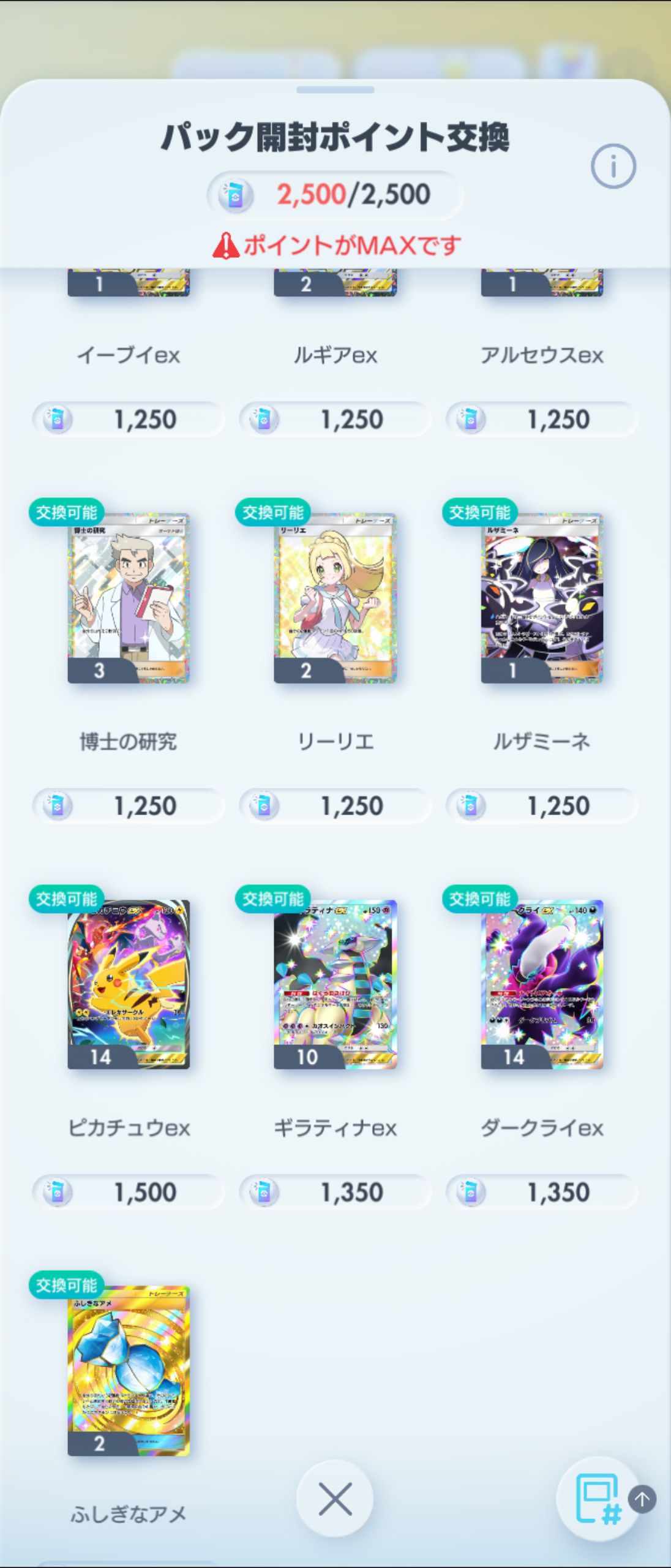Select the 博士の研究 card thumbnail
This screenshot has width=671, height=1568.
(129, 598)
